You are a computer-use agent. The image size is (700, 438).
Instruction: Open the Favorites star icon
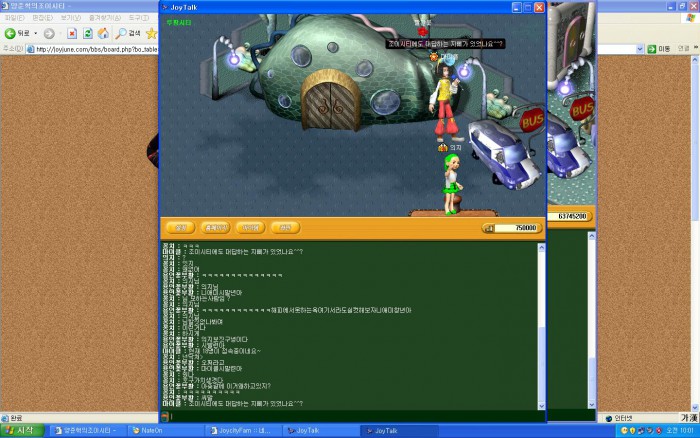[x=152, y=33]
